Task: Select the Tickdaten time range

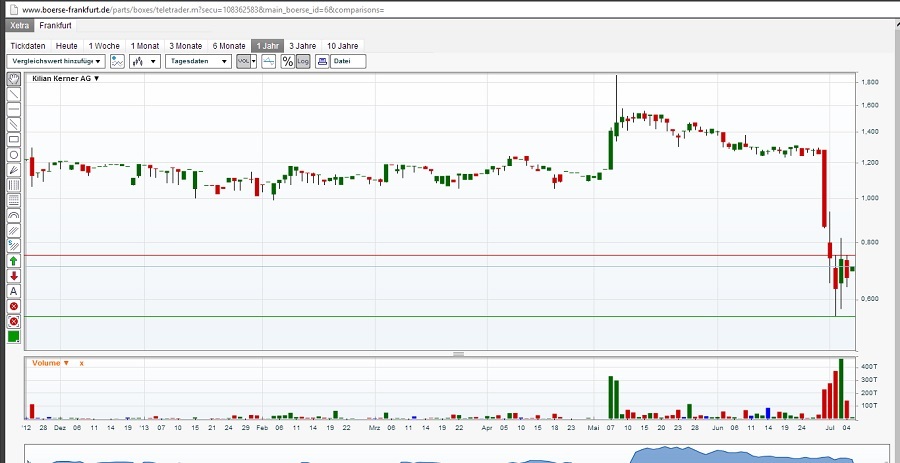Action: click(x=28, y=46)
